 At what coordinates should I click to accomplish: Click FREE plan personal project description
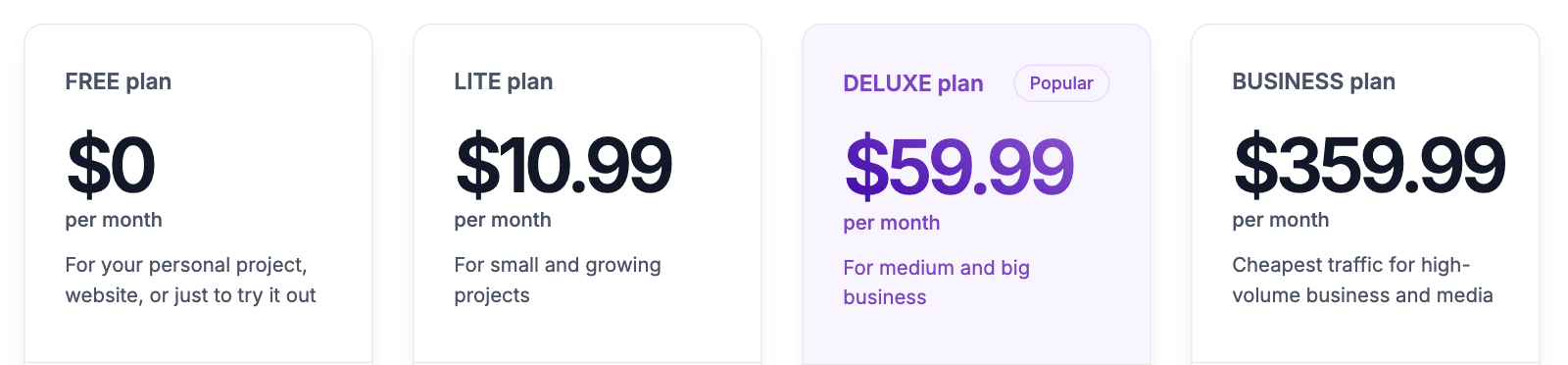190,280
